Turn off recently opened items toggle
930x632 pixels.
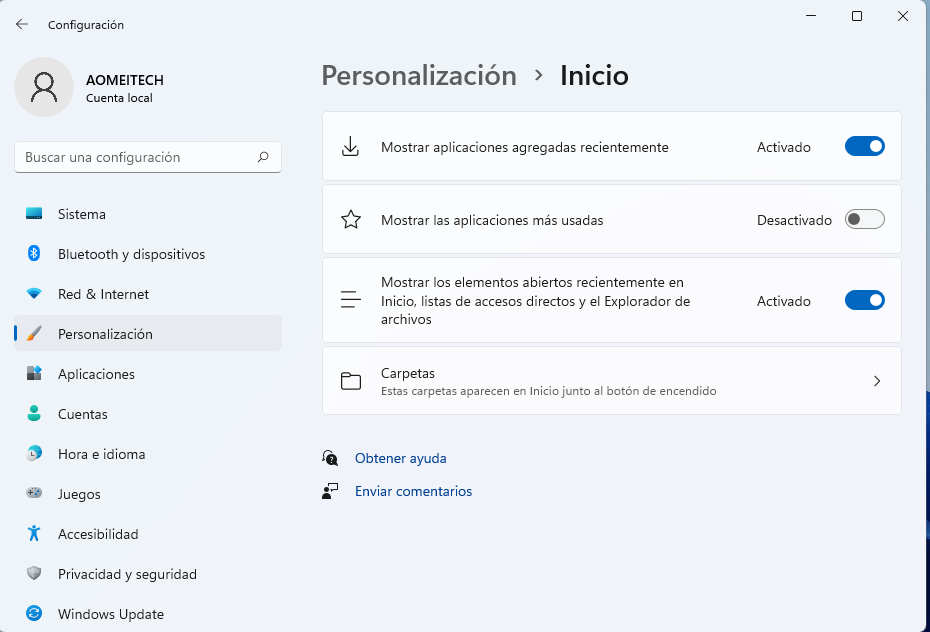point(864,301)
